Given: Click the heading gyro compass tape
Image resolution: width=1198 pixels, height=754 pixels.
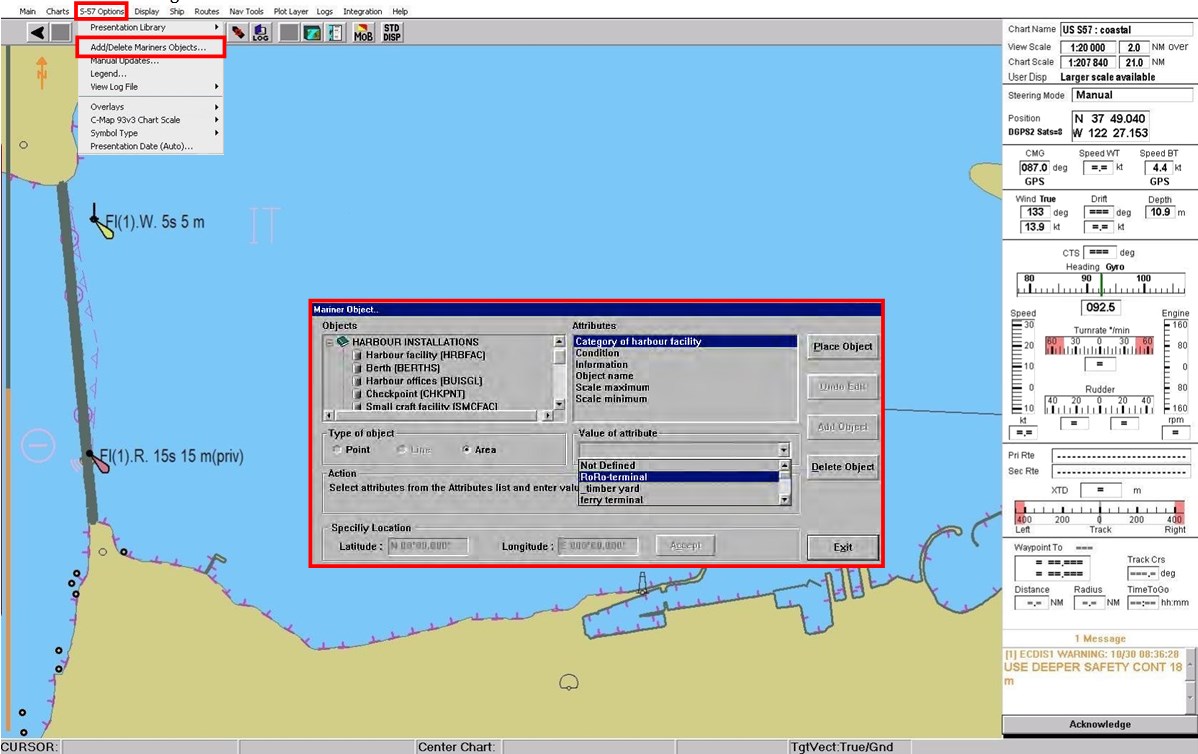Looking at the screenshot, I should tap(1100, 284).
